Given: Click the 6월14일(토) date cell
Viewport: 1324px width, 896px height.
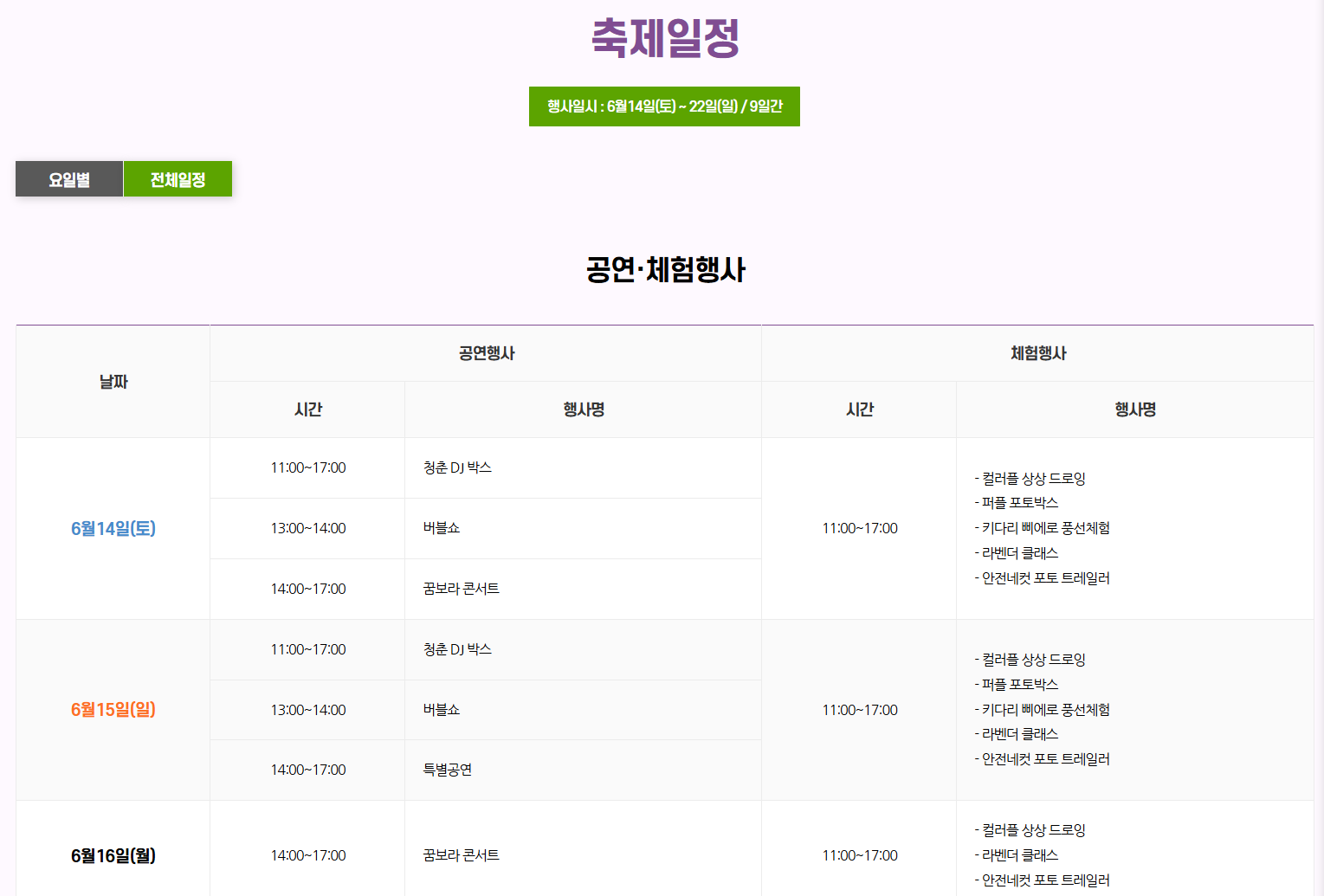Looking at the screenshot, I should click(113, 528).
